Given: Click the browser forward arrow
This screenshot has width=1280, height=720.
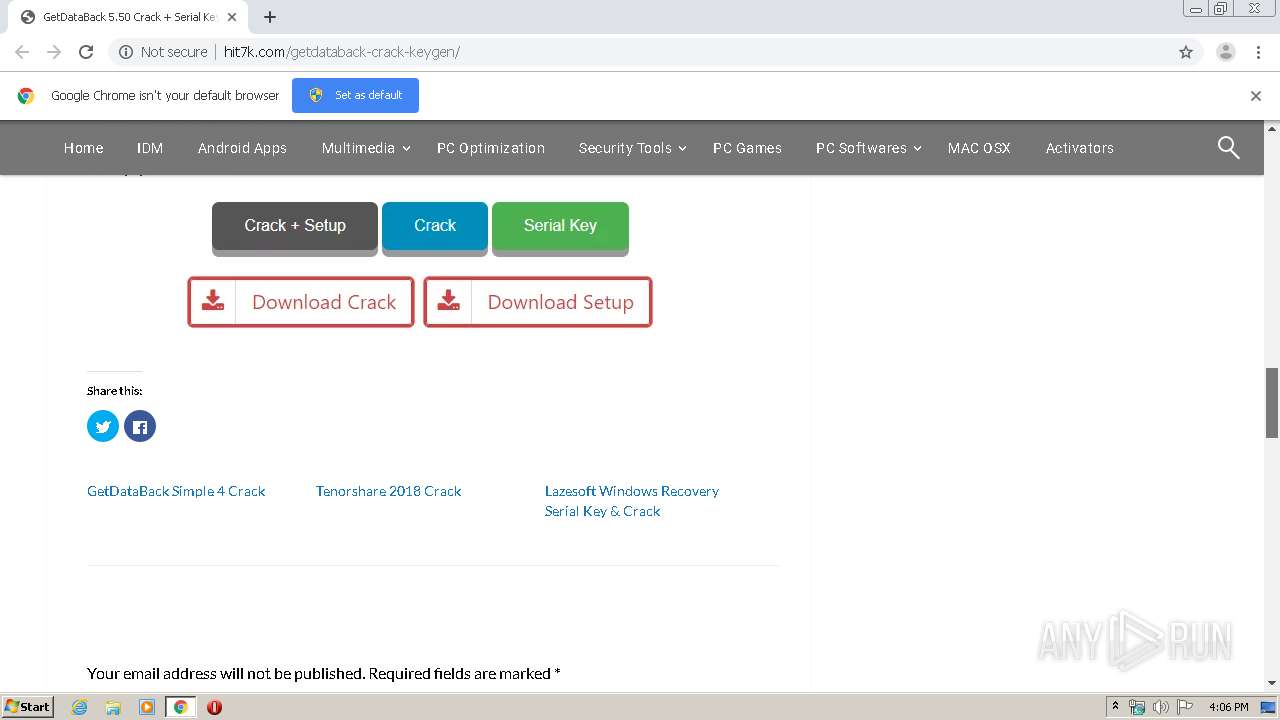Looking at the screenshot, I should [54, 52].
